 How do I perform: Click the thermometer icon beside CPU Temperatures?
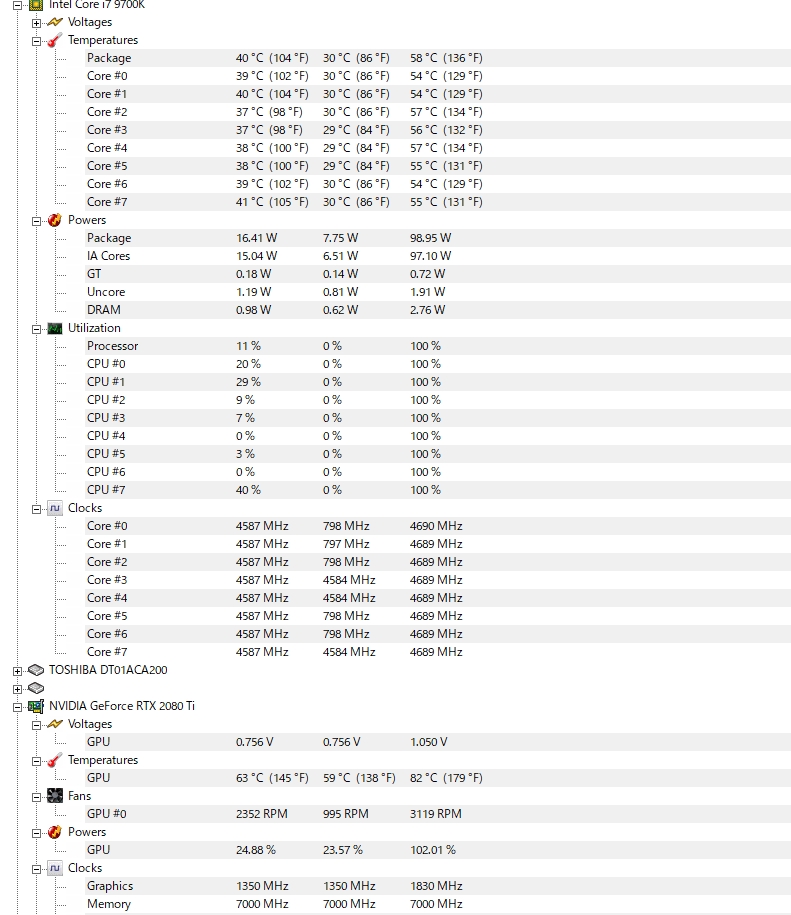(55, 41)
